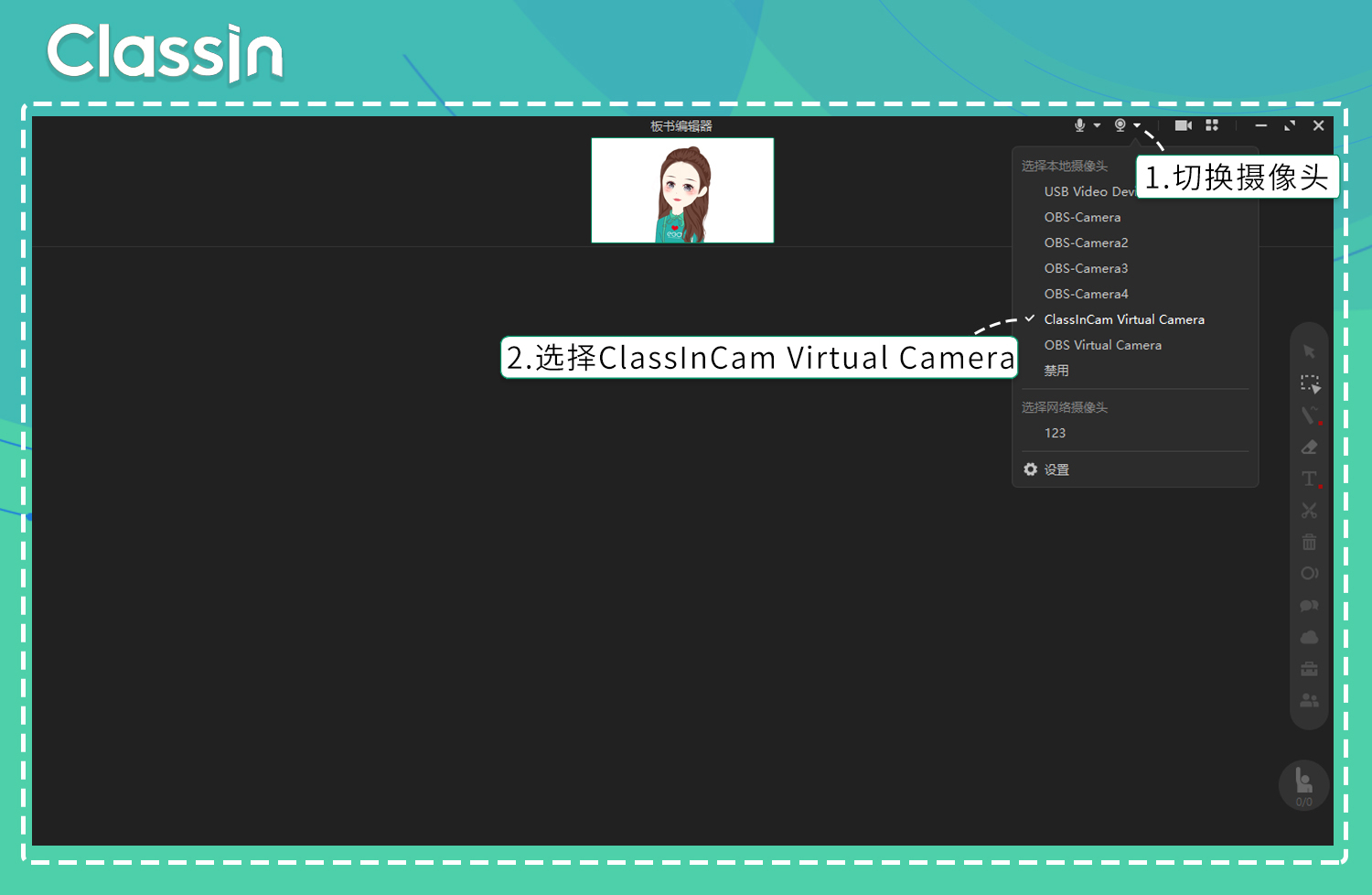The height and width of the screenshot is (895, 1372).
Task: Open the chat bubbles icon
Action: pyautogui.click(x=1309, y=605)
